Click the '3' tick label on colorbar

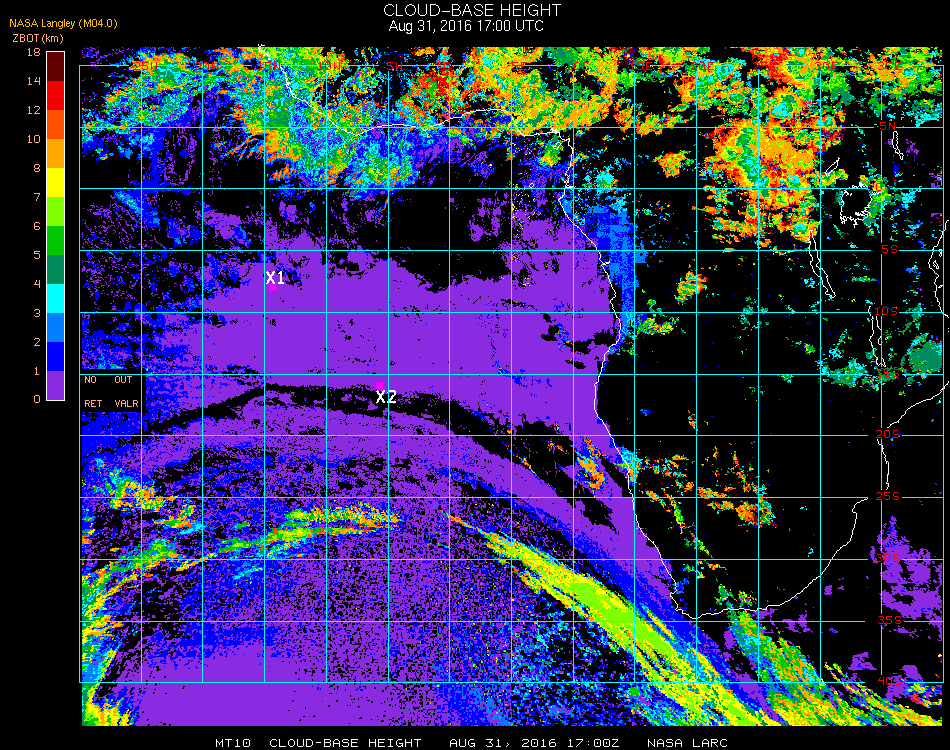click(36, 313)
